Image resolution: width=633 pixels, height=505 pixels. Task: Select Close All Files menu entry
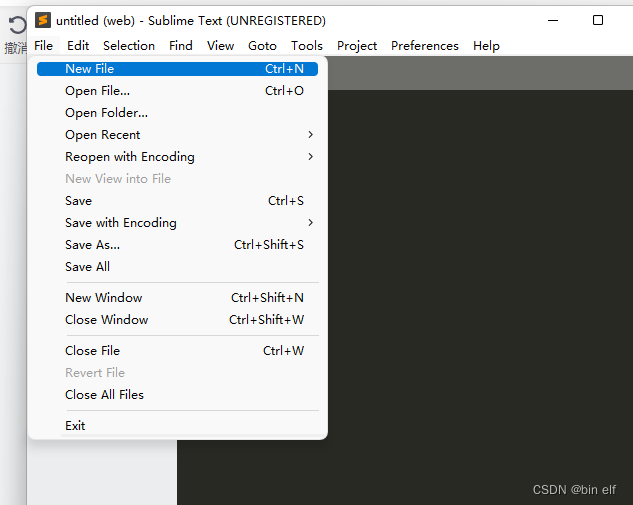177,394
